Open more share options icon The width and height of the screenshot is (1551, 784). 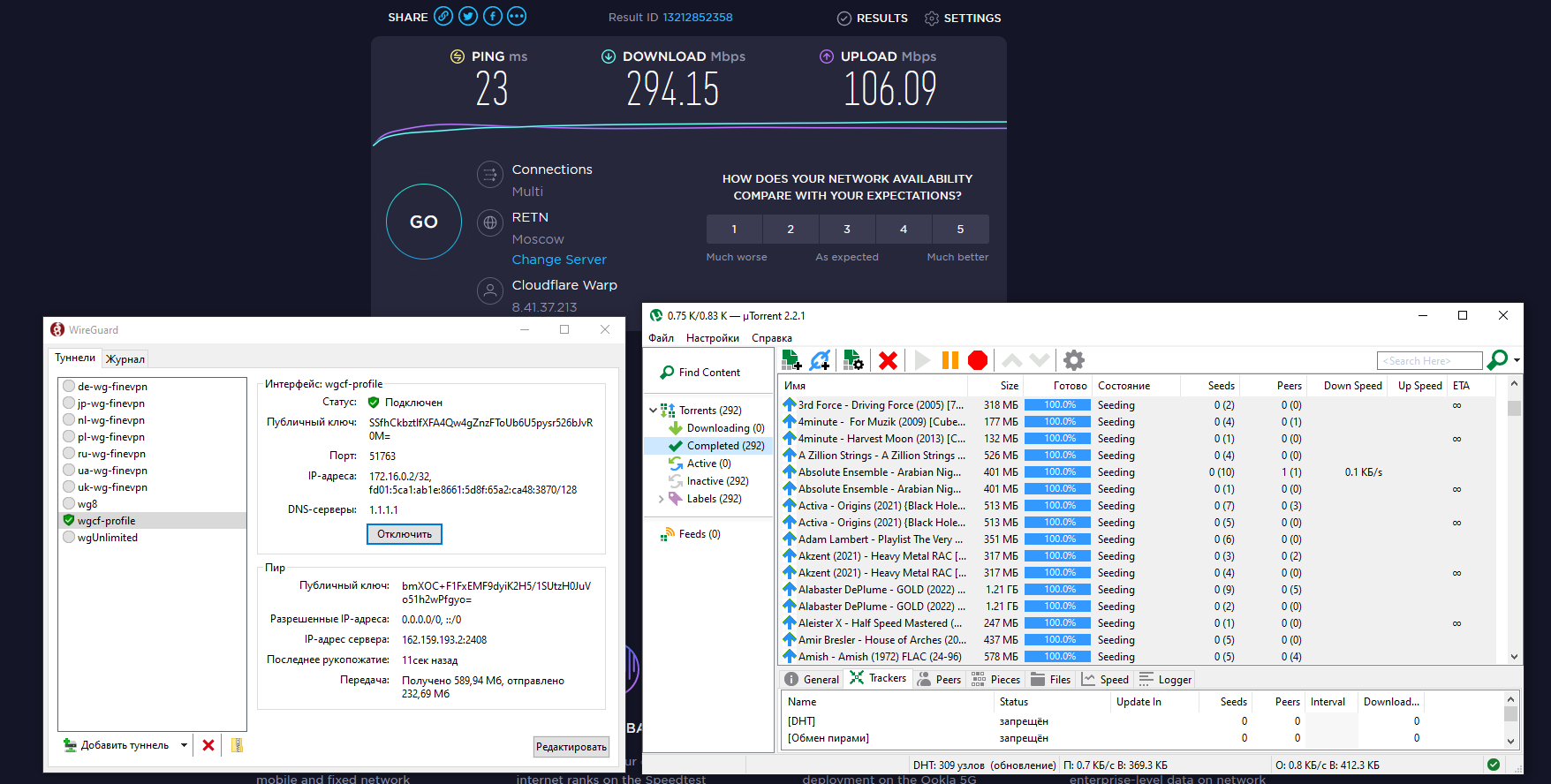517,16
